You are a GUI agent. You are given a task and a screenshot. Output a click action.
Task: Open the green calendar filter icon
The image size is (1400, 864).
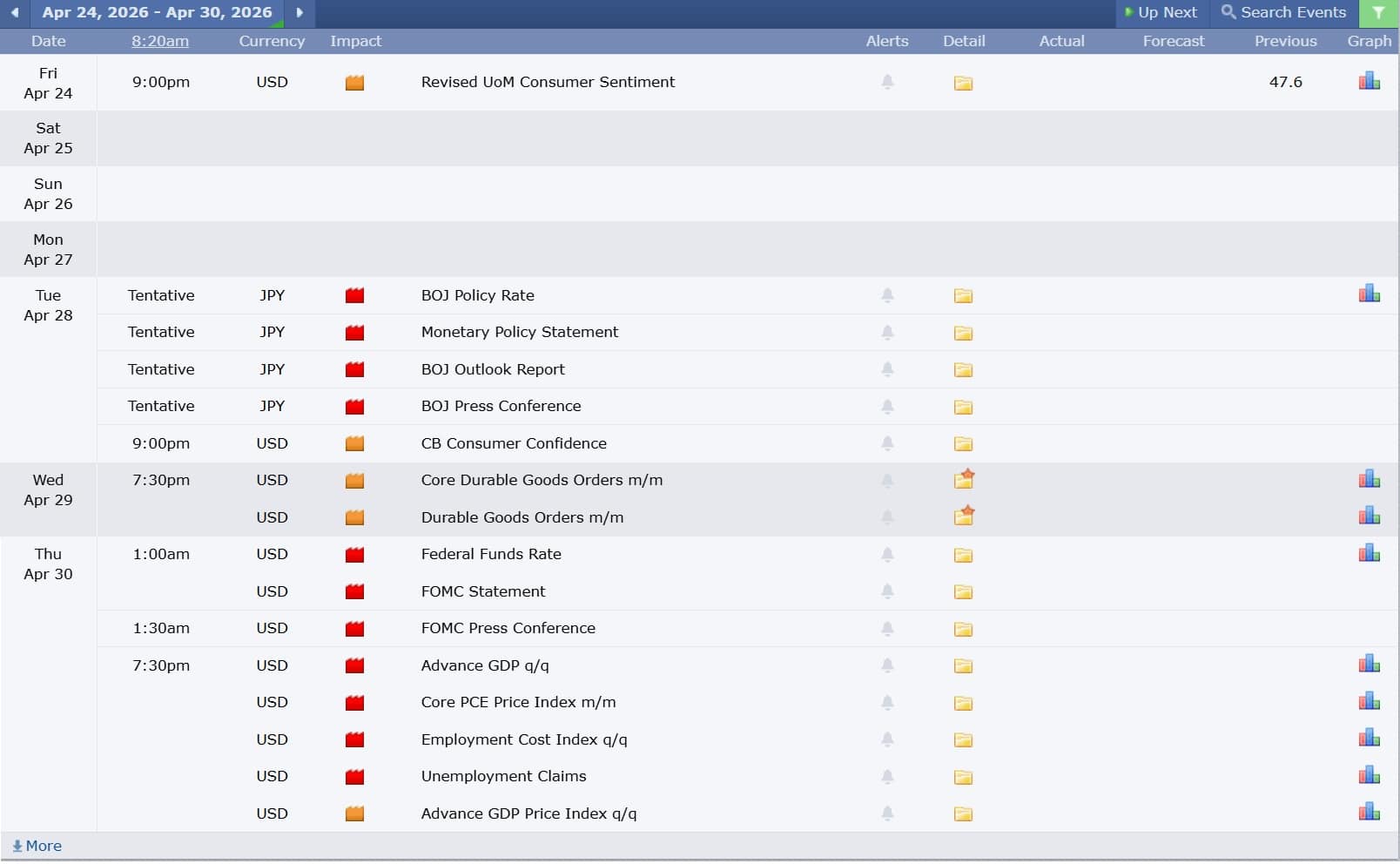coord(1378,13)
